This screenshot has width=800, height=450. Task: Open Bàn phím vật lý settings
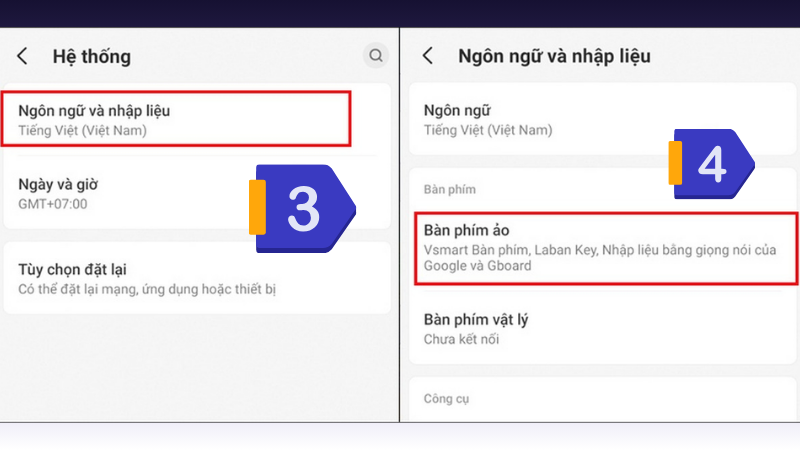[x=603, y=328]
